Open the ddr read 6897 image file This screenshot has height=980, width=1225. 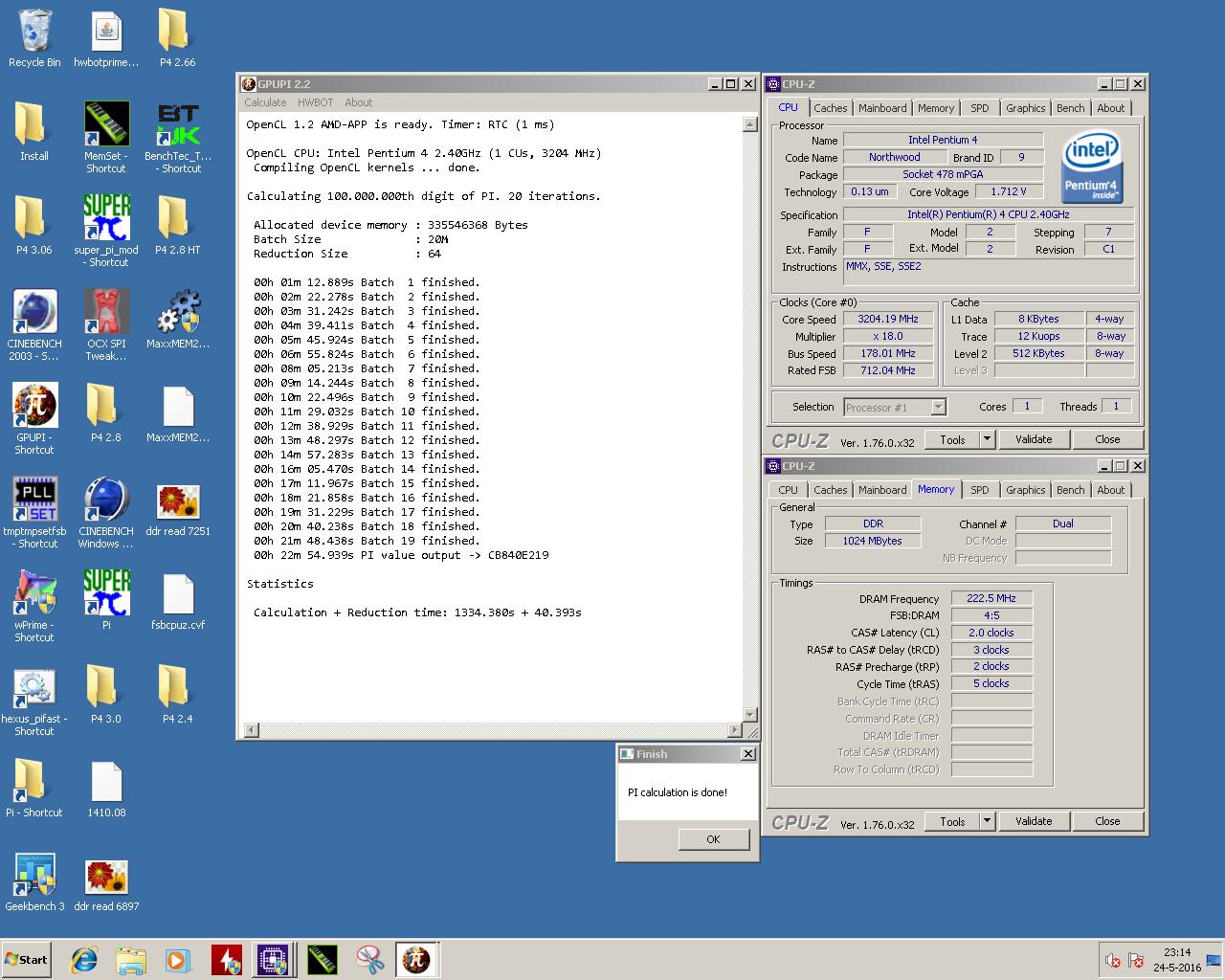point(106,882)
